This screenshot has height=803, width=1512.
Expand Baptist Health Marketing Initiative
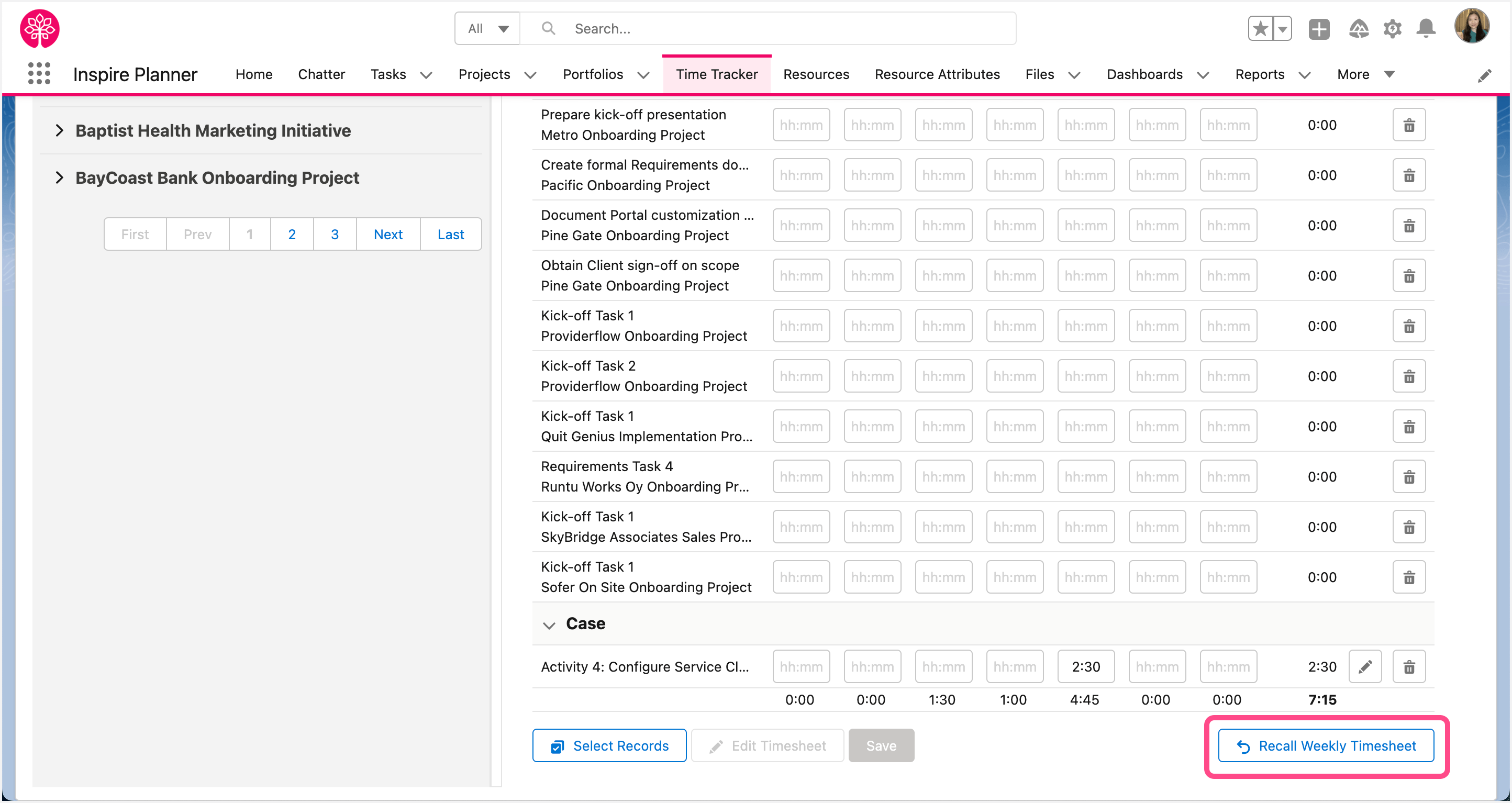pyautogui.click(x=59, y=130)
